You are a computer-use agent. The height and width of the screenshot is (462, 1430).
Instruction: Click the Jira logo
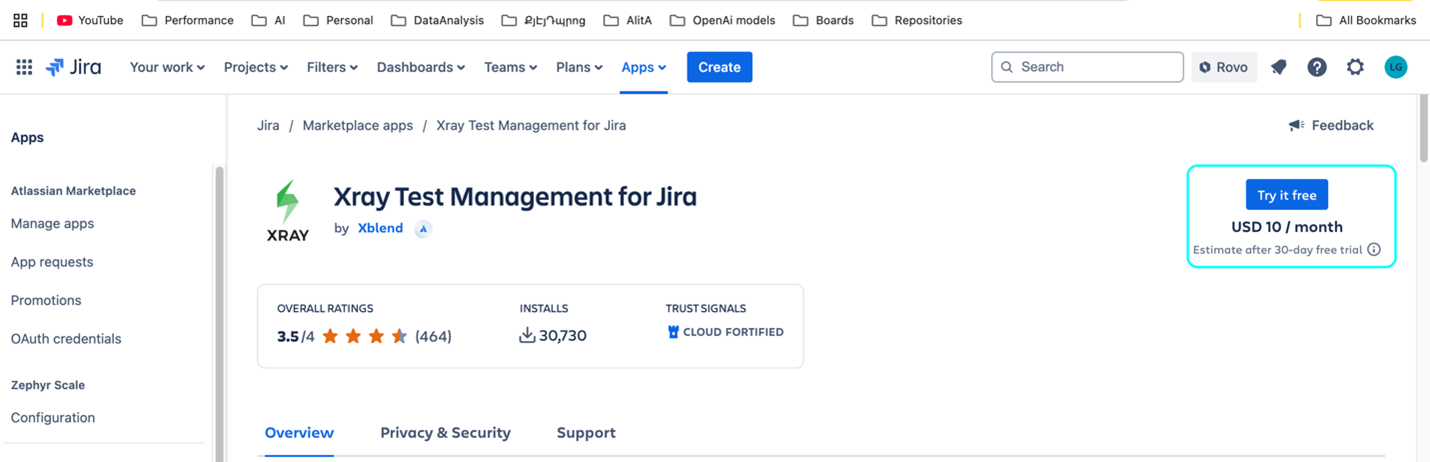tap(73, 67)
